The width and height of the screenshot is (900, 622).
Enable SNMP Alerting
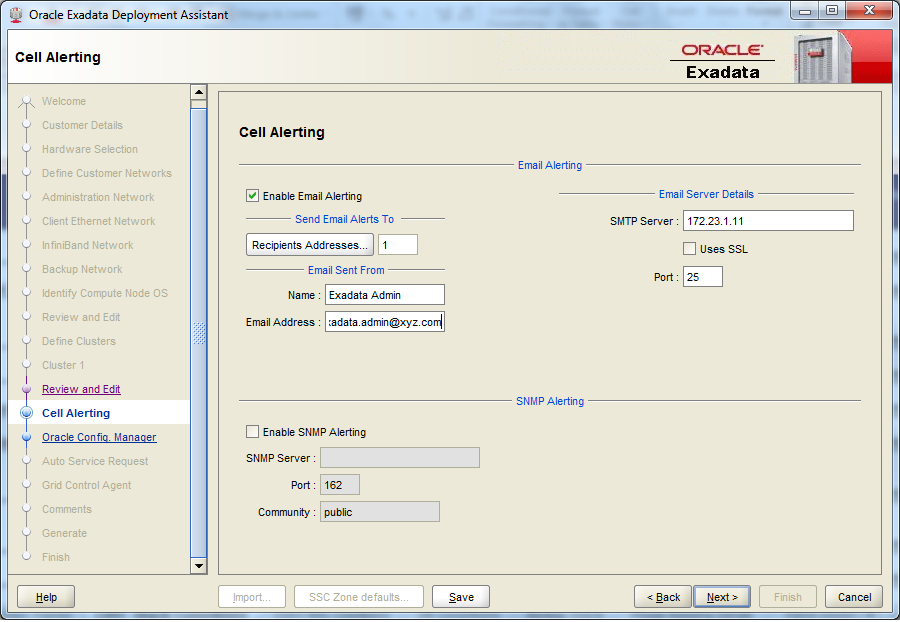252,432
